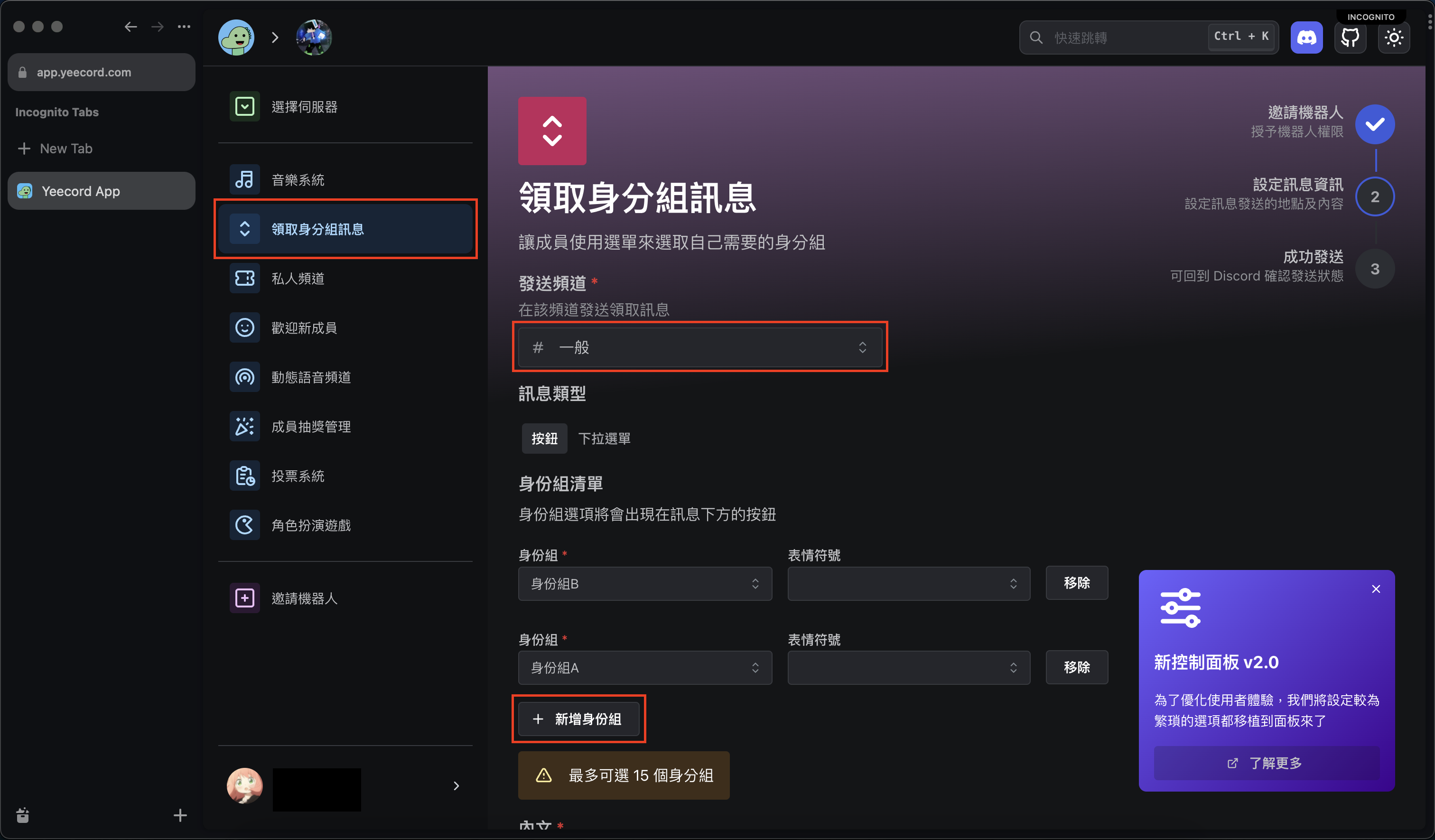Open the 身份組B role dropdown

click(x=644, y=583)
